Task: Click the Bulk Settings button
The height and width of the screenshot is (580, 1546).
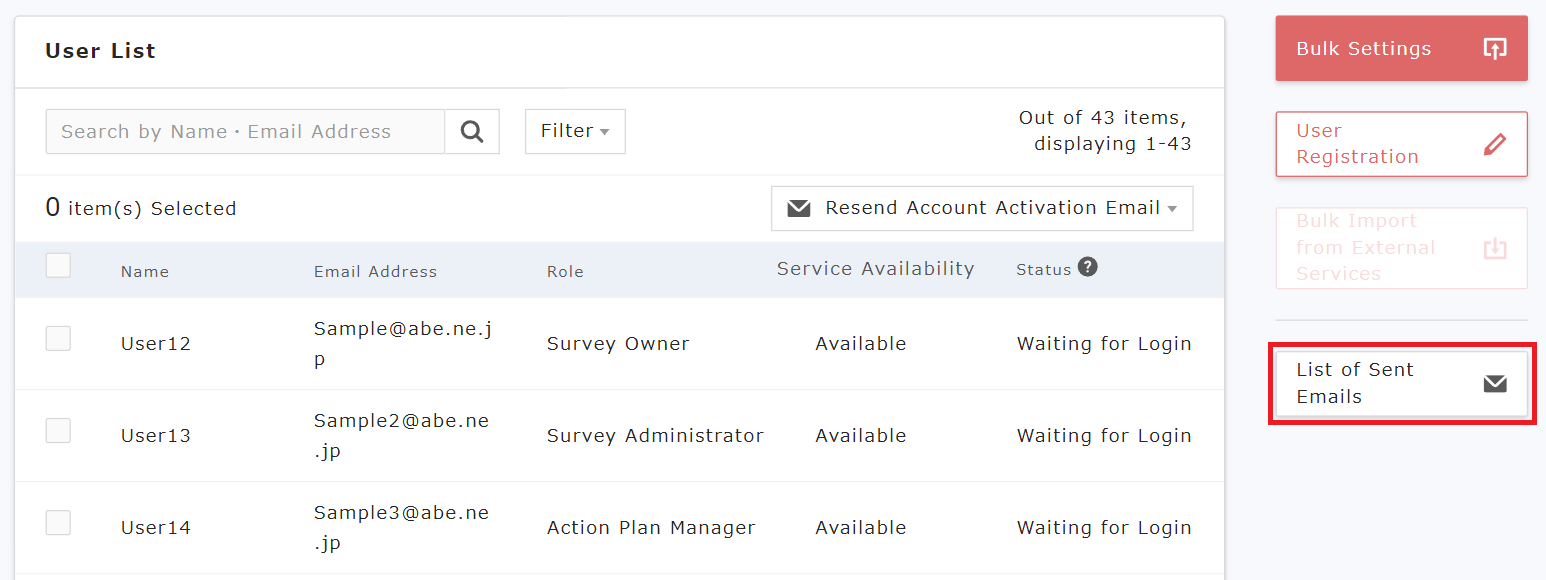Action: 1400,49
